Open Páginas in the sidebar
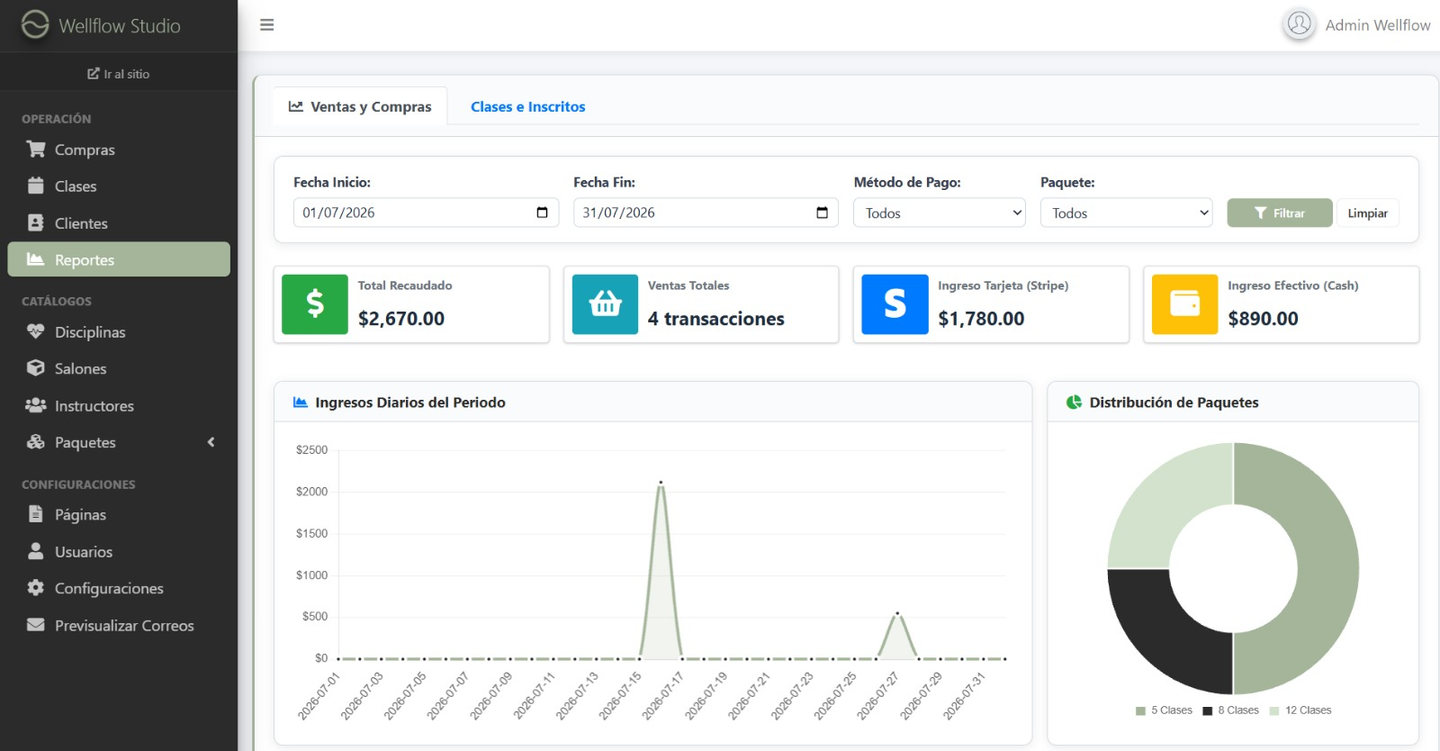Screen dimensions: 1440x751 coord(119,514)
